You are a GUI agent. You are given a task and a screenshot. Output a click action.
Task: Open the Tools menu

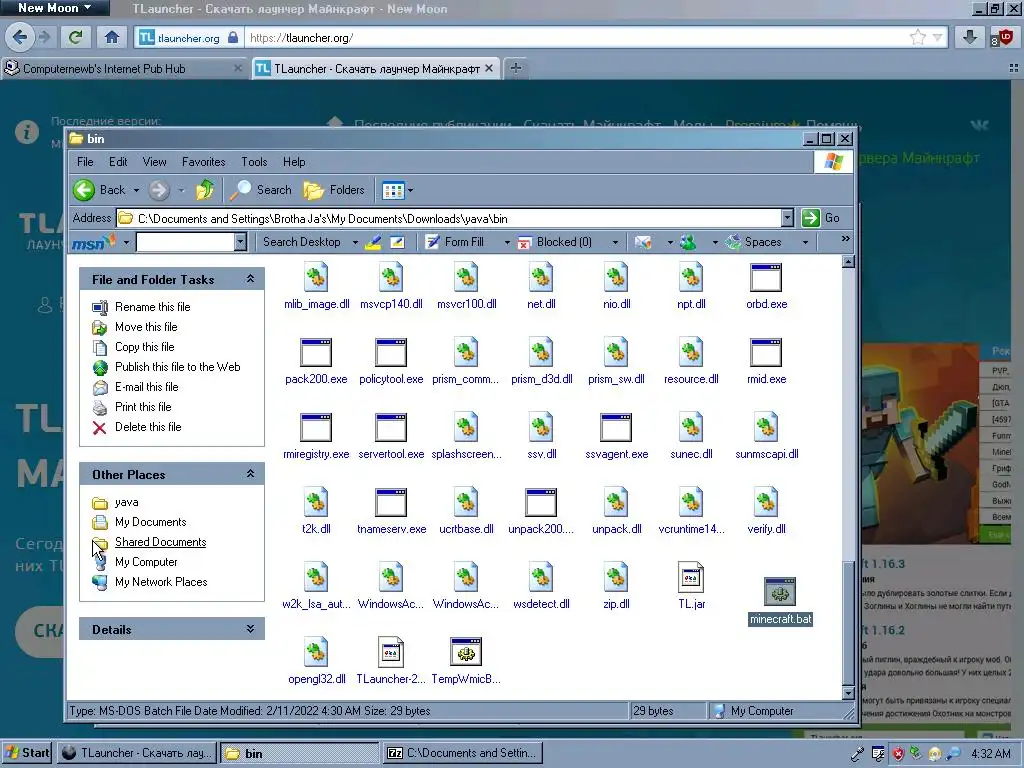[x=254, y=162]
